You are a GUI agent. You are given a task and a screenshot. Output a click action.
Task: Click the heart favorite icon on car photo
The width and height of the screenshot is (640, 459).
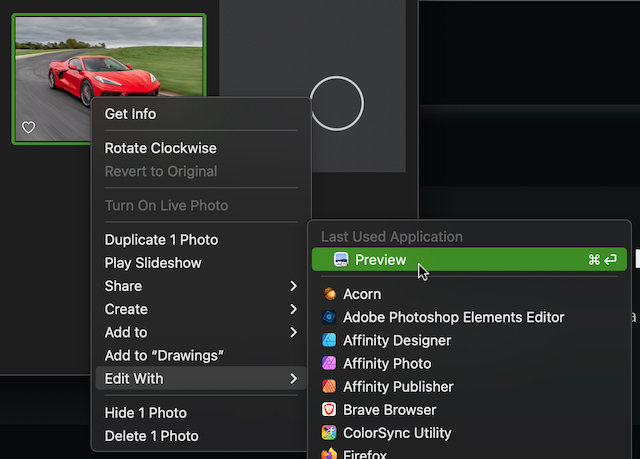coord(28,127)
